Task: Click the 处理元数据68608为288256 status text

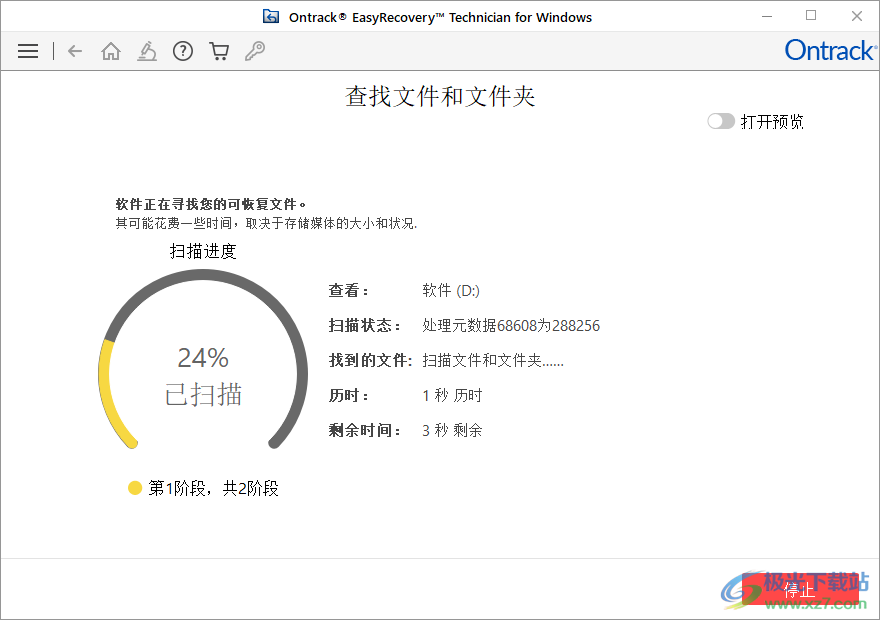Action: (x=511, y=325)
